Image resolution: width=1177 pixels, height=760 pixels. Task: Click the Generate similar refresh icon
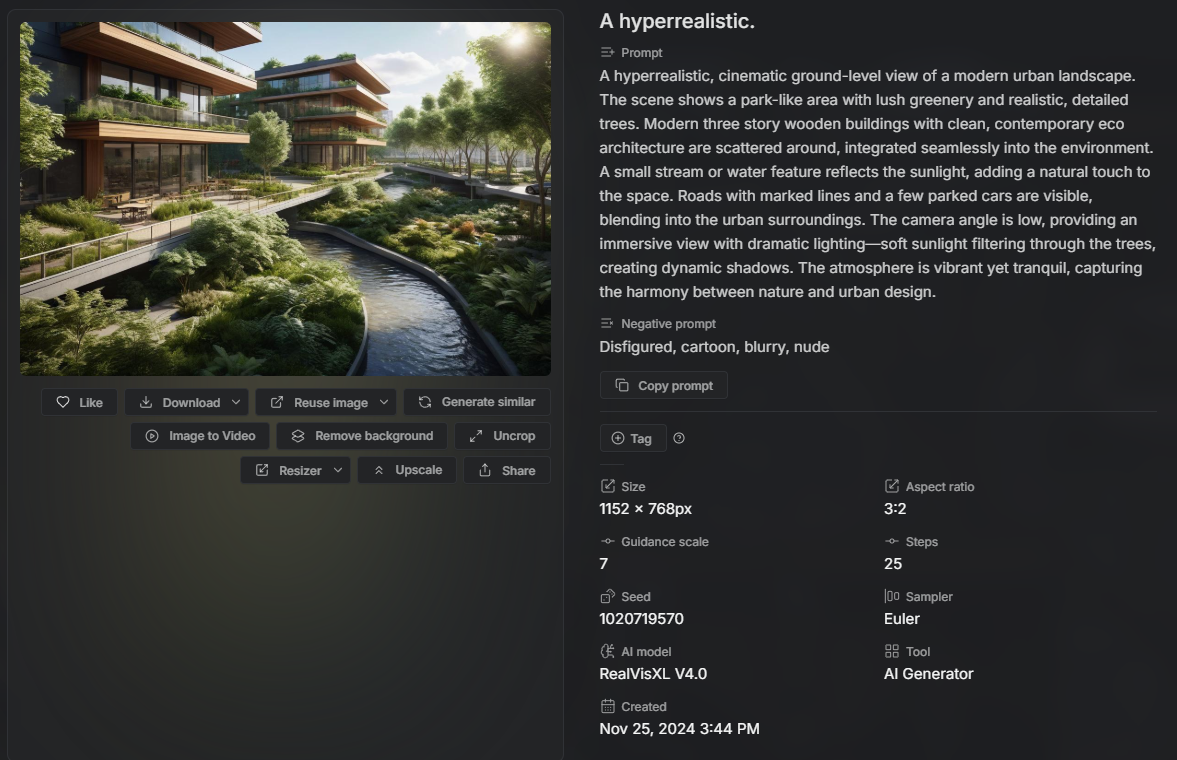425,402
